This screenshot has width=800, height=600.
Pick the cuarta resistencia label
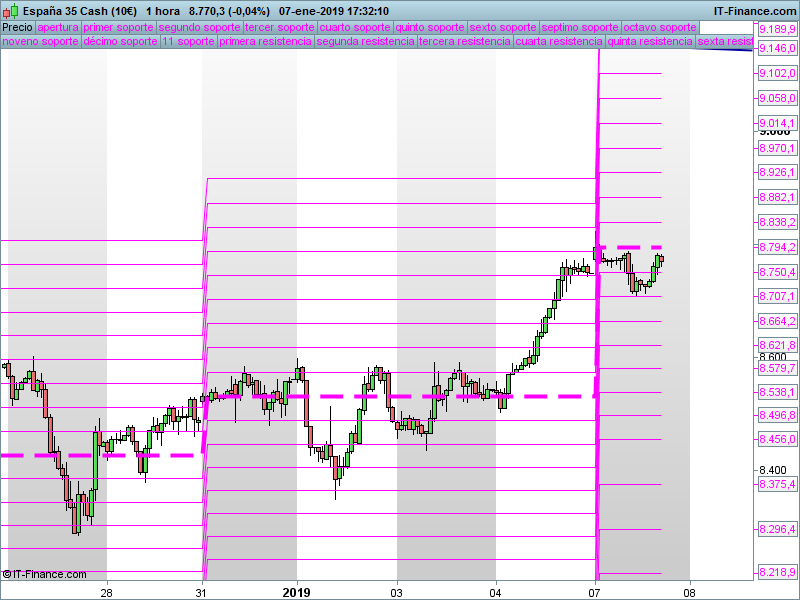[x=560, y=41]
